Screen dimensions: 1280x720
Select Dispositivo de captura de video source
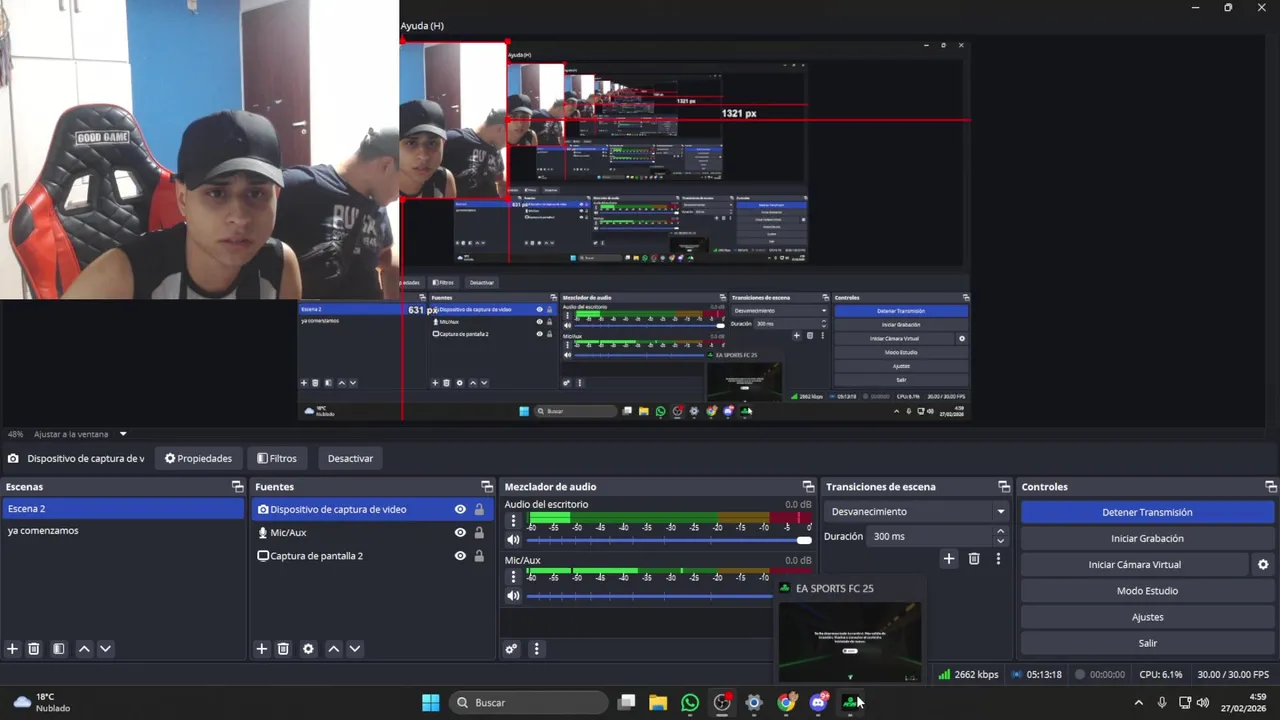(x=373, y=509)
